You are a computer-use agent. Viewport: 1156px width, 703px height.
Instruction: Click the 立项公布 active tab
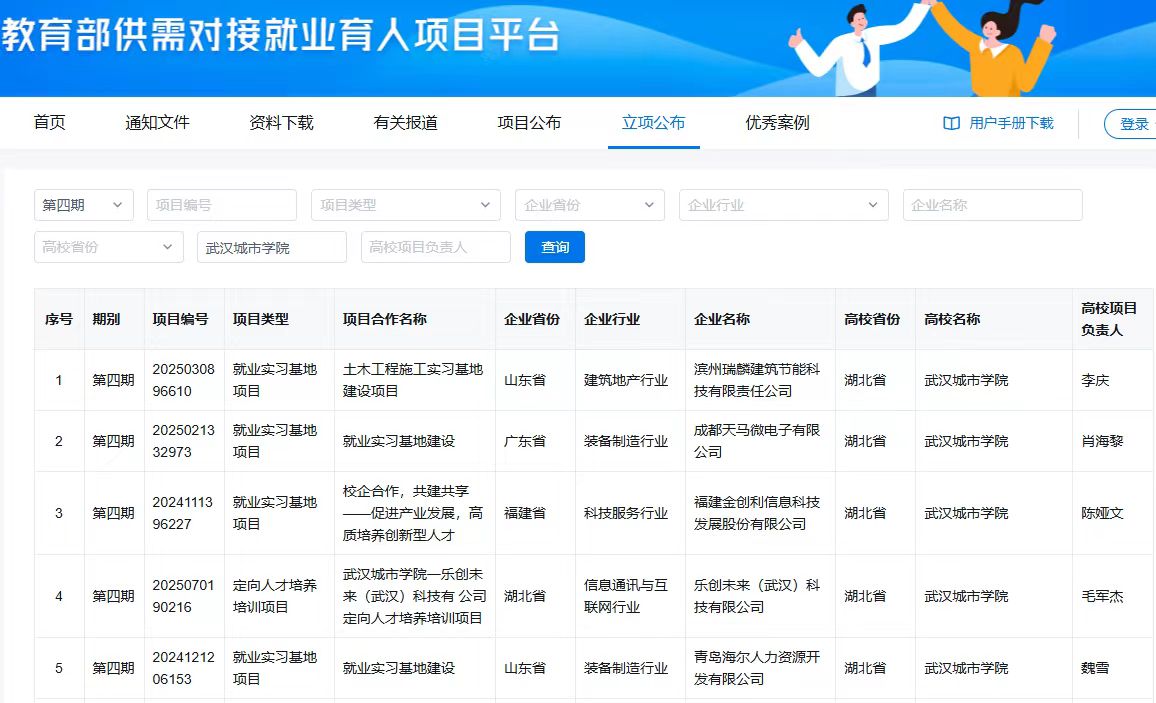pyautogui.click(x=653, y=123)
